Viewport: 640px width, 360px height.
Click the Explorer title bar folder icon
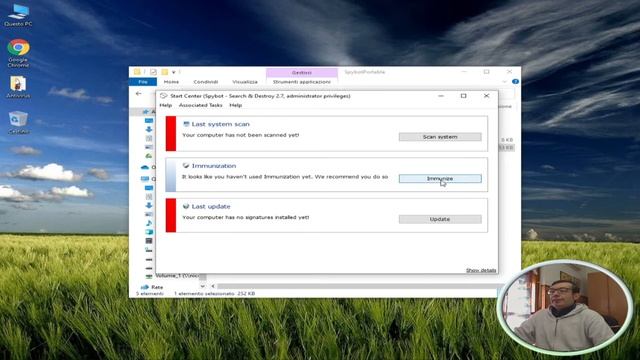[x=137, y=72]
